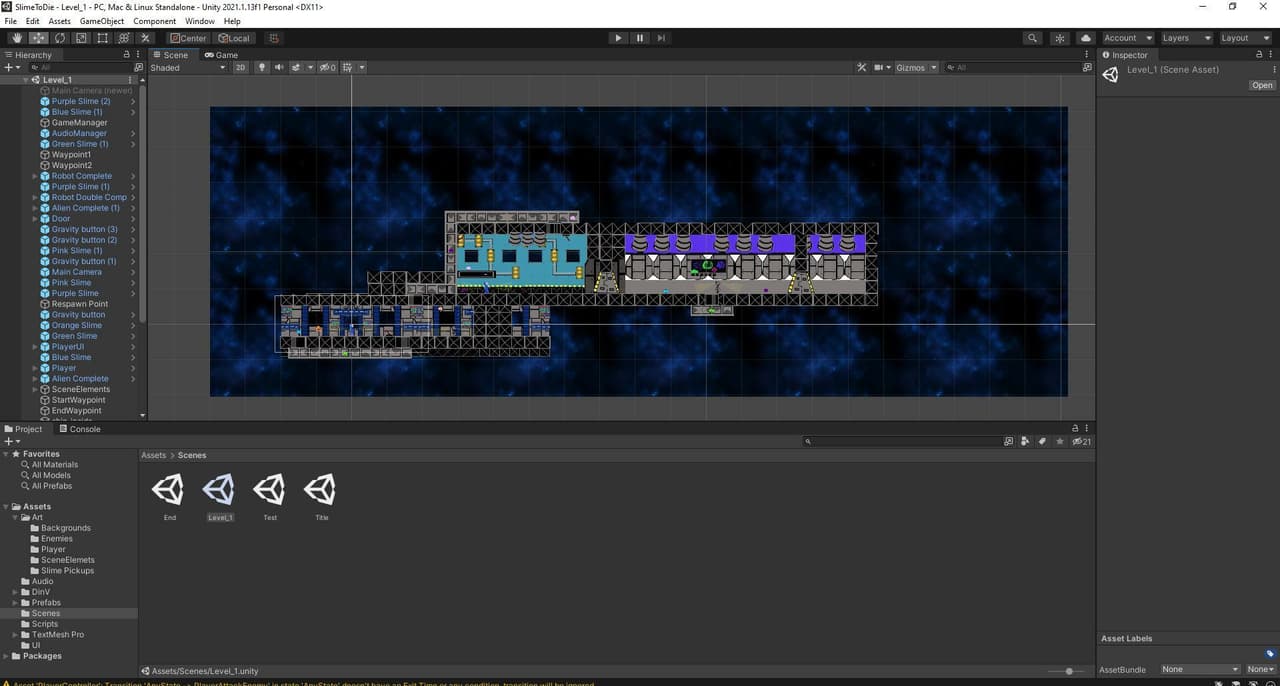Toggle Local/Global handle rotation
The width and height of the screenshot is (1280, 686).
tap(234, 38)
